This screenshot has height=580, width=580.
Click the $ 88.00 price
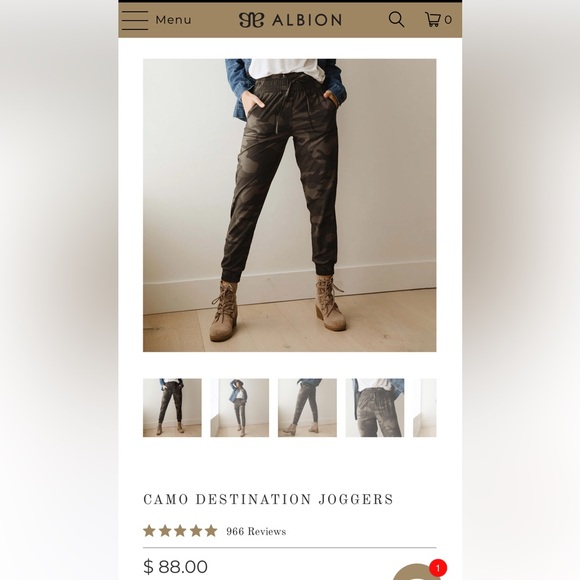(175, 567)
